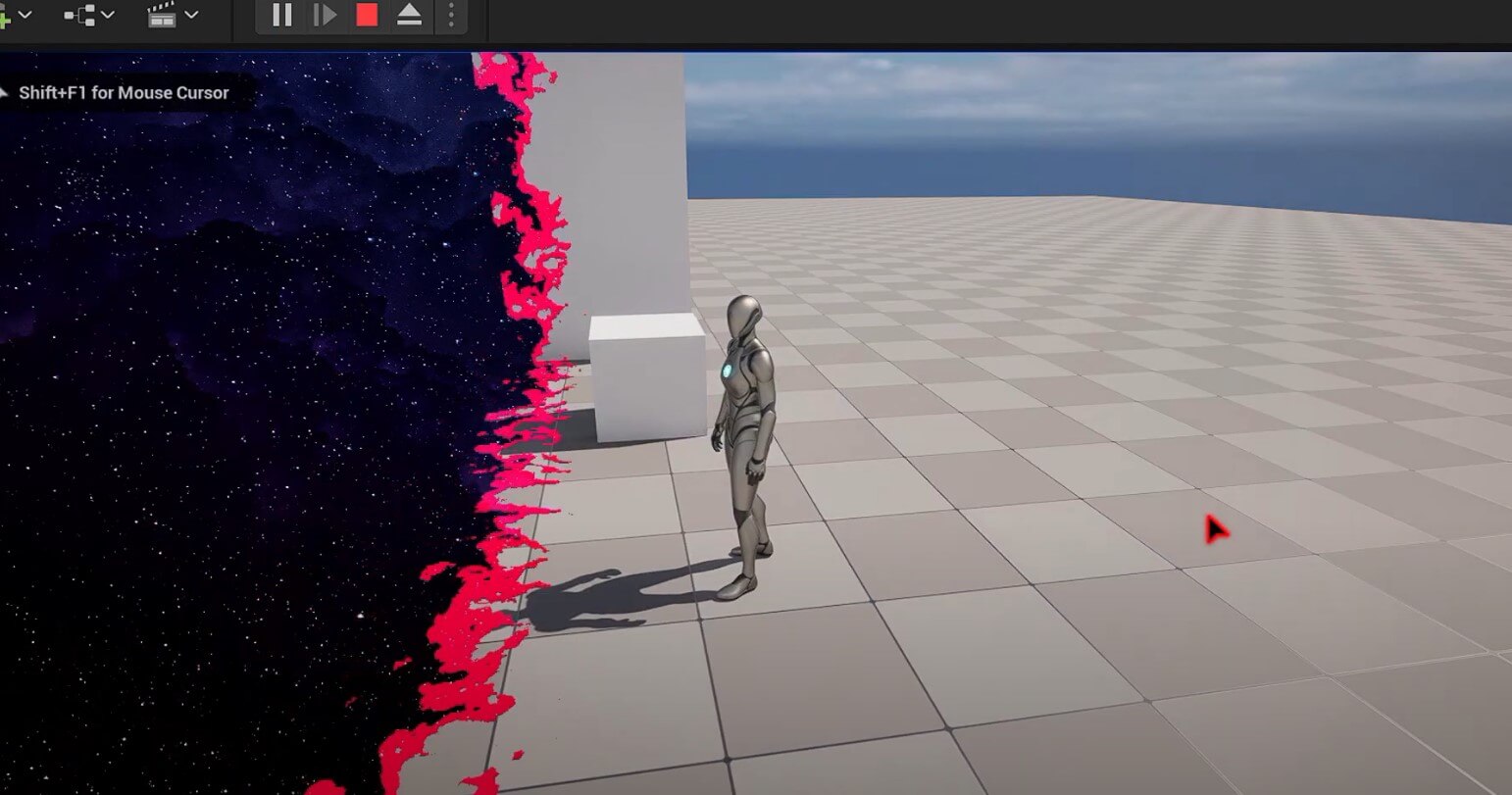This screenshot has height=795, width=1512.
Task: Expand the Add Content dropdown arrow
Action: [25, 15]
